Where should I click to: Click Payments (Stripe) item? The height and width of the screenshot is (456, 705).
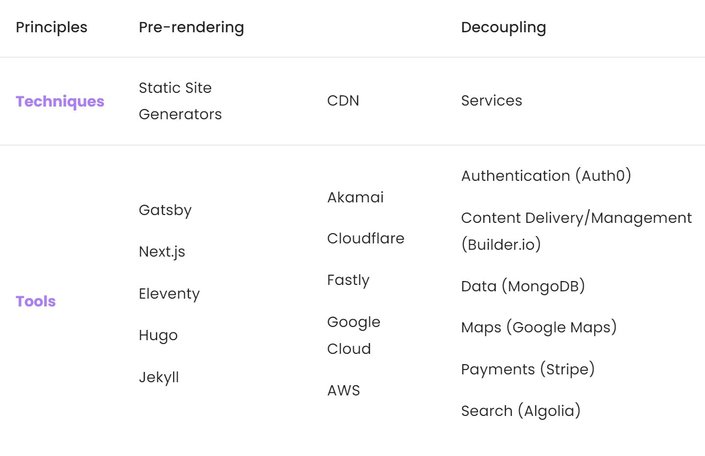coord(528,369)
